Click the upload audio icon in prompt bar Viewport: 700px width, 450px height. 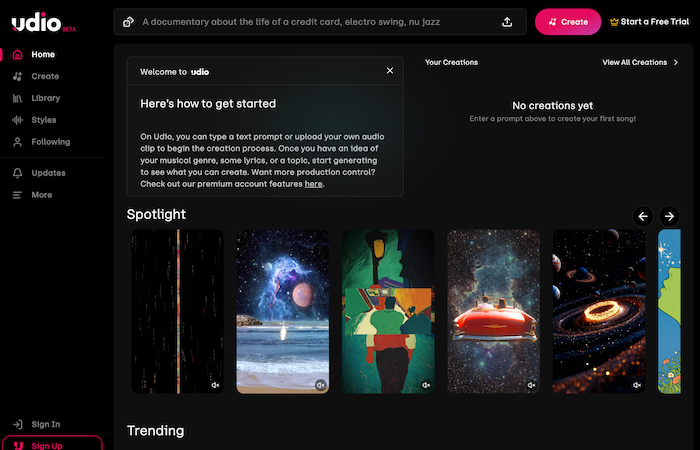(x=507, y=22)
